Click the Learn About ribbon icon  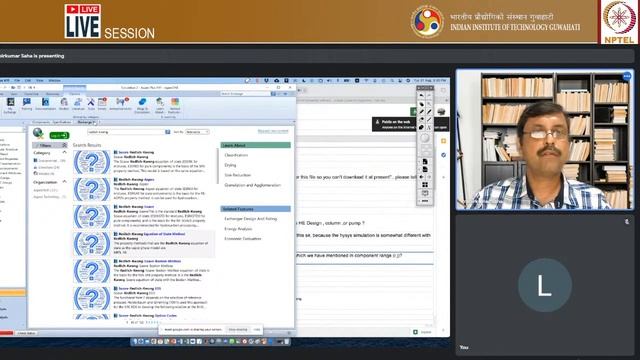pos(160,105)
